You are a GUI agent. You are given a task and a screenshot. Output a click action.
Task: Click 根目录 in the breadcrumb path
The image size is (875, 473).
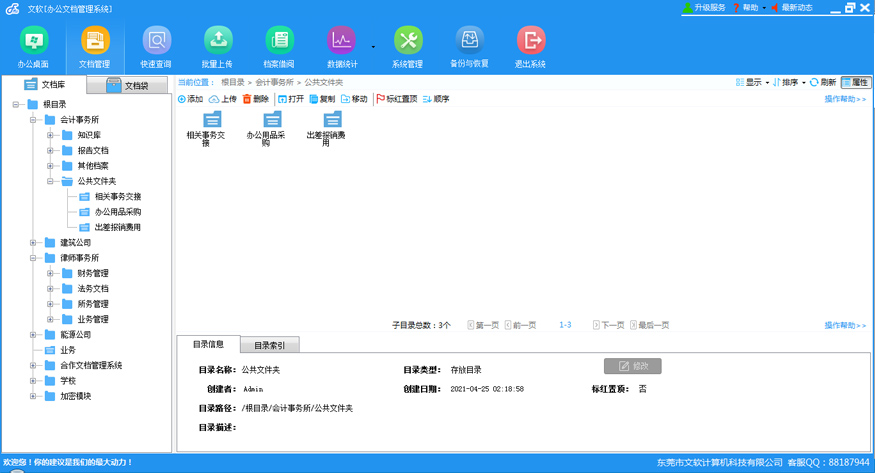click(x=233, y=82)
